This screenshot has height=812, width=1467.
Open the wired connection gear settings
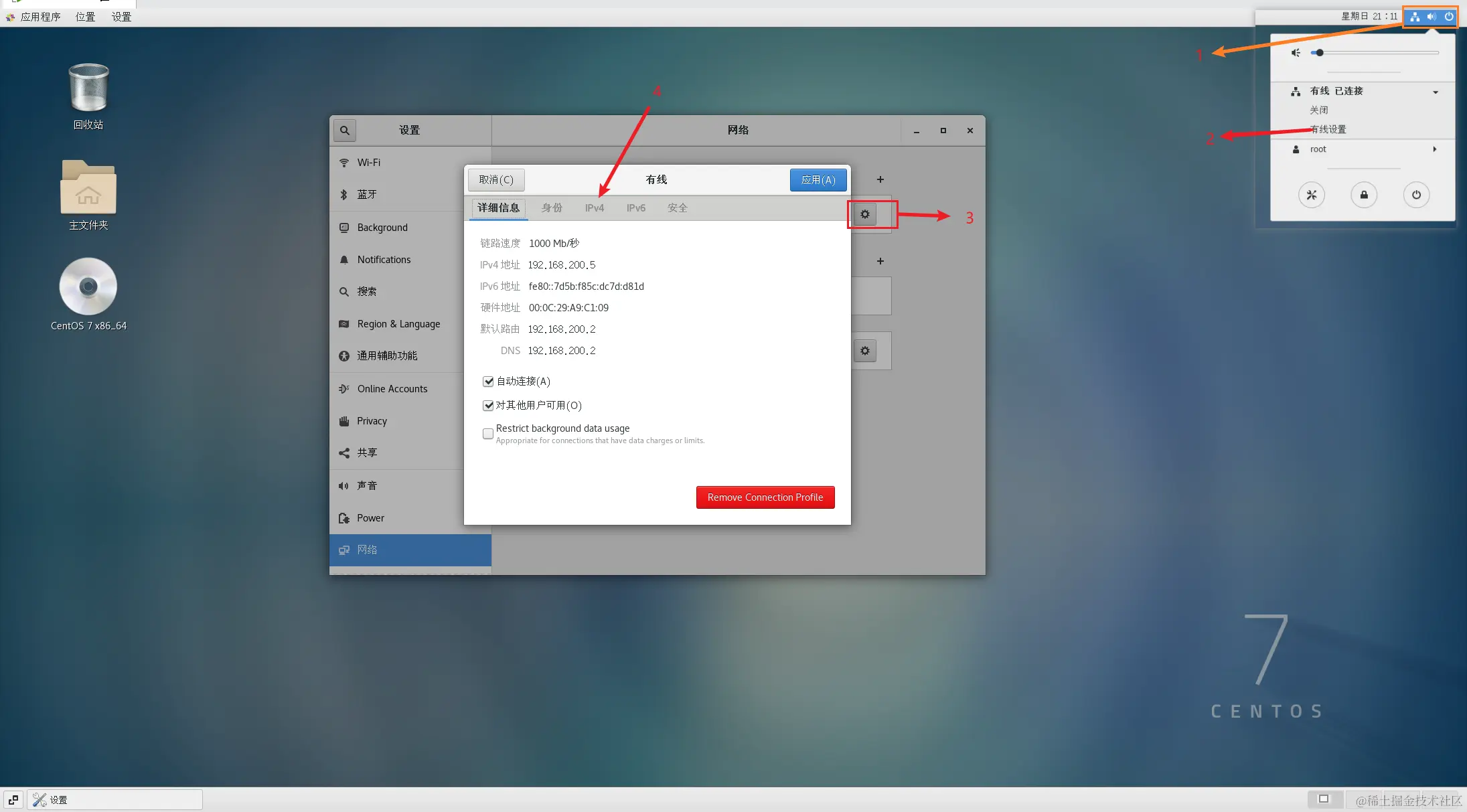tap(865, 214)
